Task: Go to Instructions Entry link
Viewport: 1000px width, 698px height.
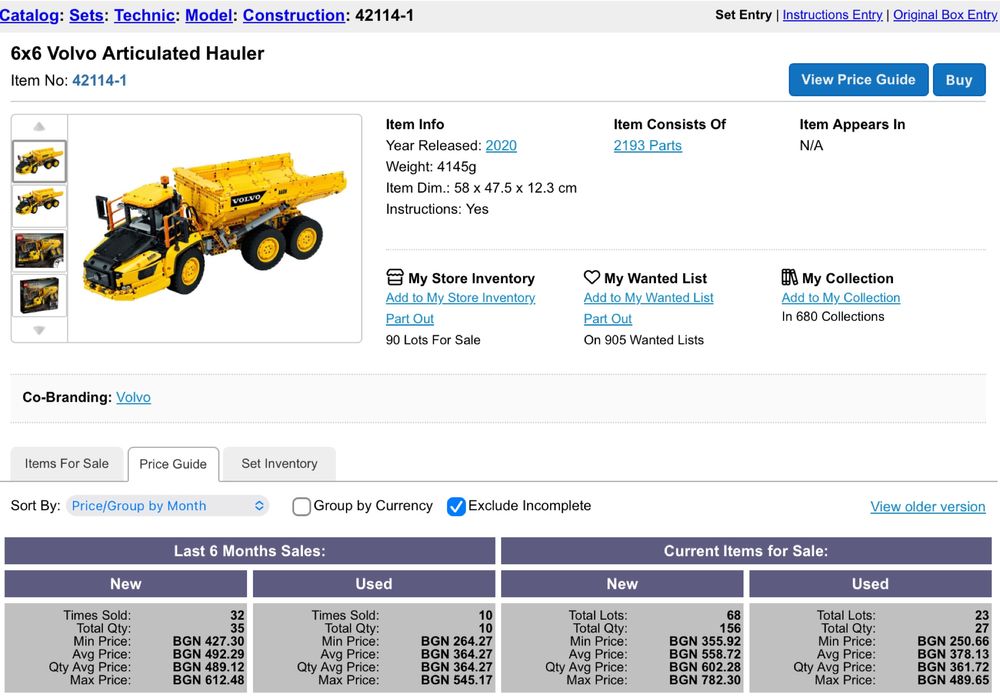Action: (832, 15)
